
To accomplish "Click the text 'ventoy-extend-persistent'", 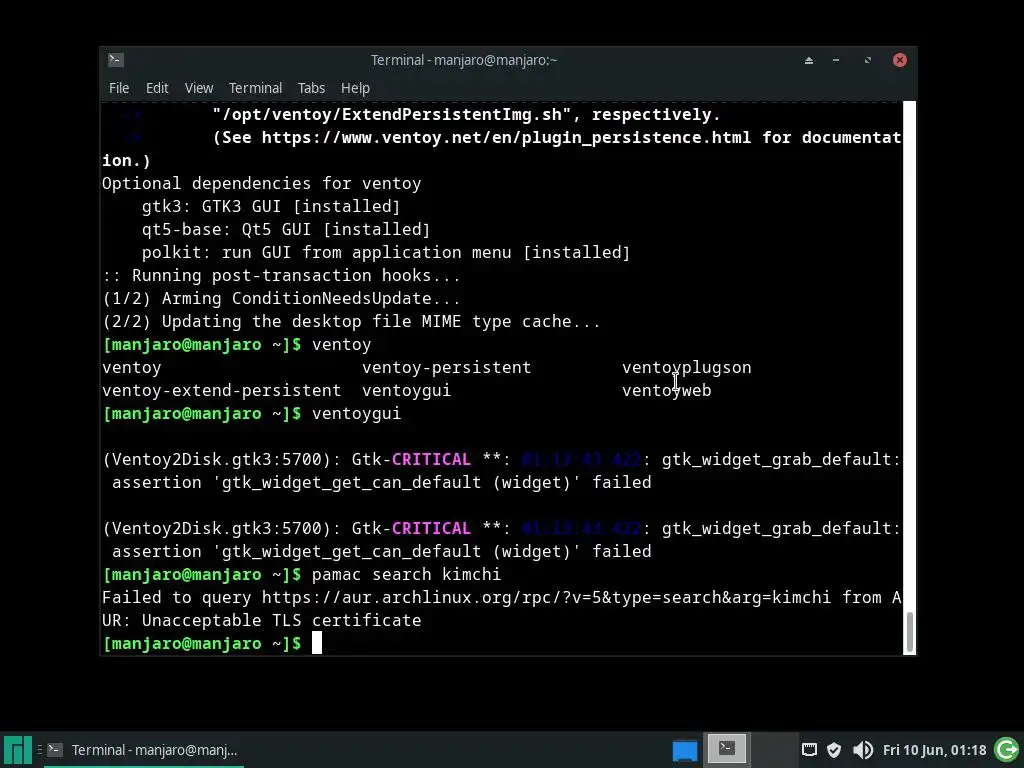I will [221, 391].
